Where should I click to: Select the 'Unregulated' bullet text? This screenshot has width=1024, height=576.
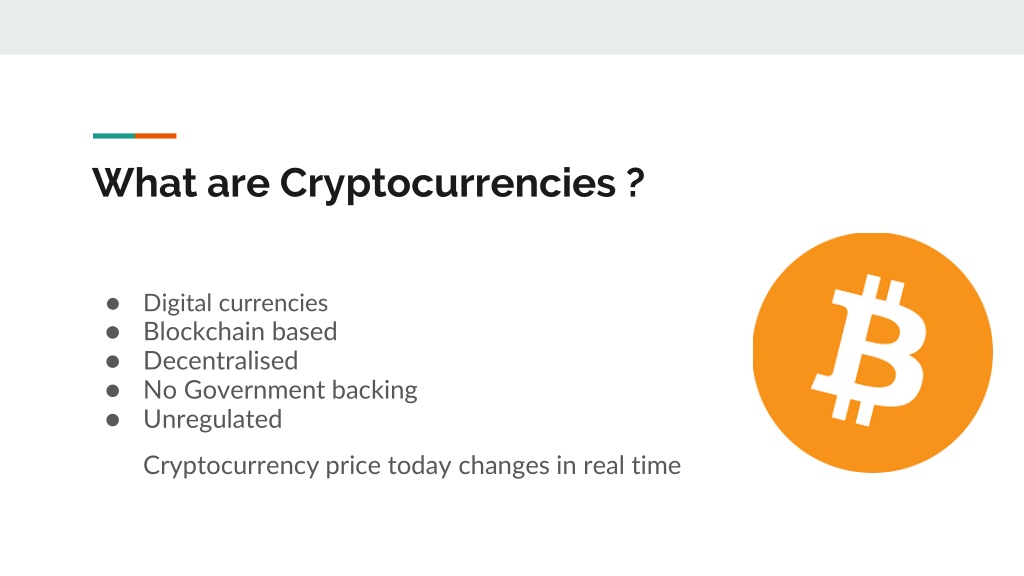pos(212,419)
